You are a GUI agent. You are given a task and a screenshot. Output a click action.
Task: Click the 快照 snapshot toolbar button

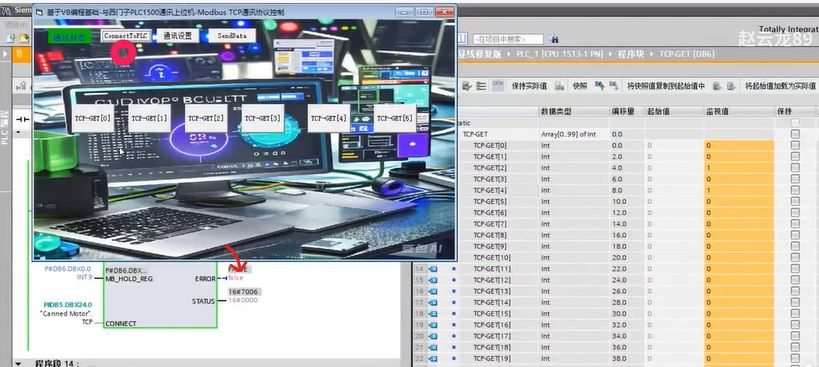click(x=580, y=86)
